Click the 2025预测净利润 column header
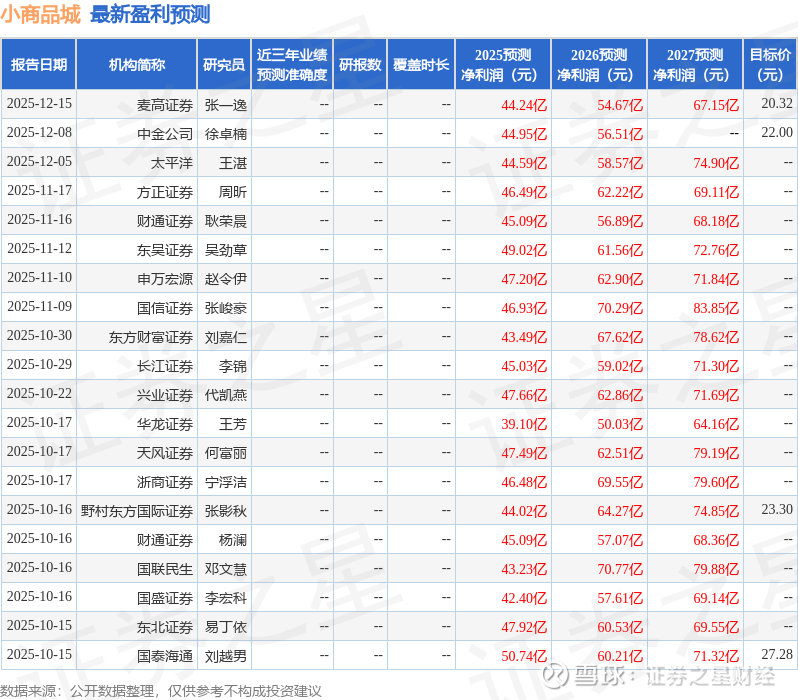Screen dimensions: 798x700 tap(503, 65)
